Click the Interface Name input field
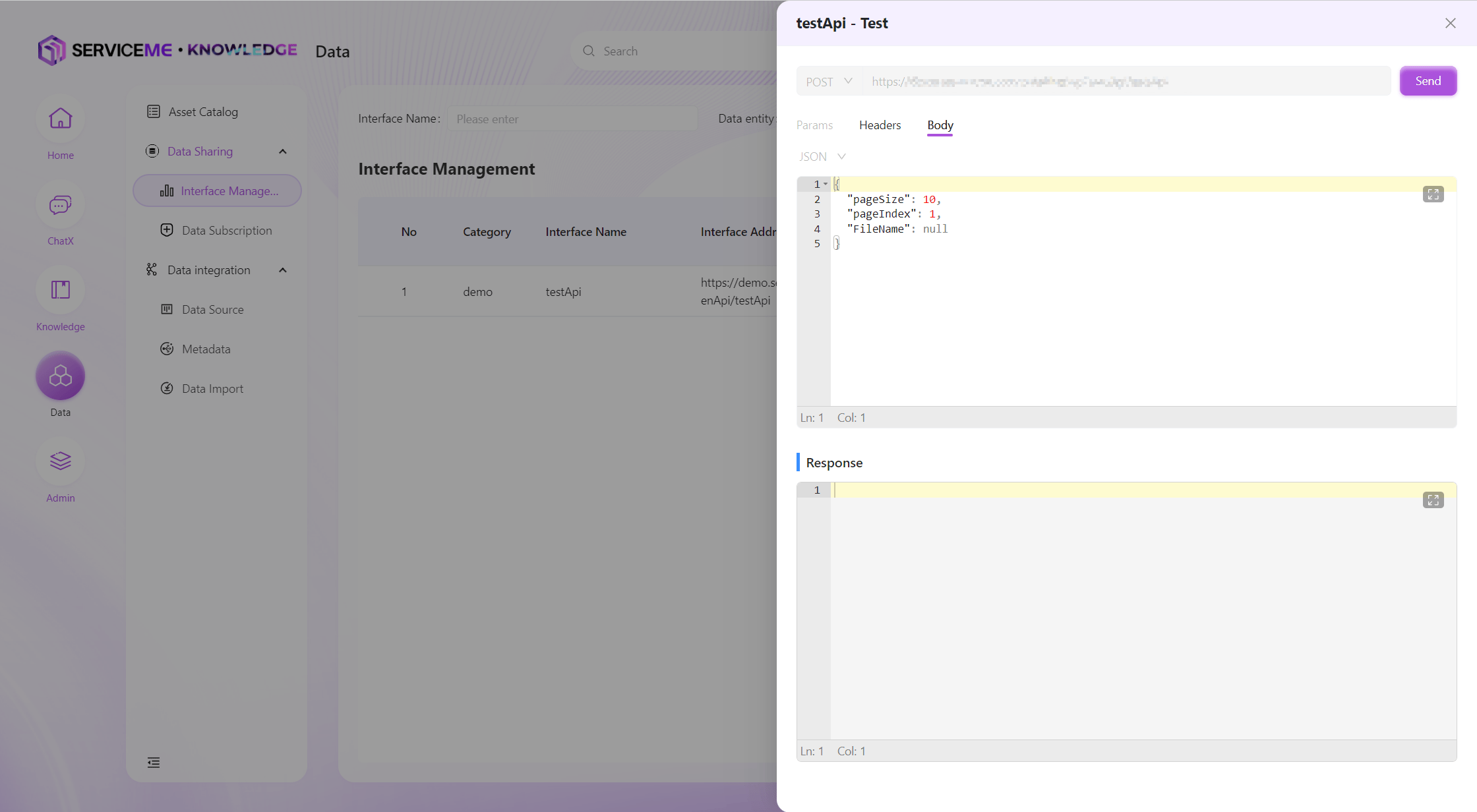The image size is (1477, 812). pos(572,119)
